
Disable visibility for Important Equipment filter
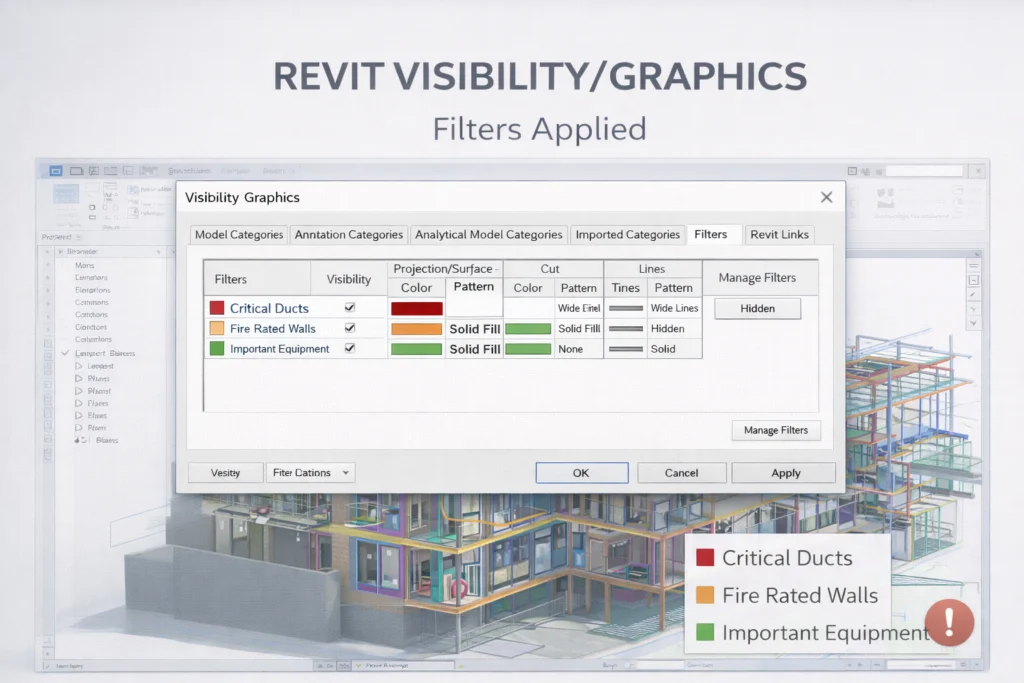tap(351, 348)
